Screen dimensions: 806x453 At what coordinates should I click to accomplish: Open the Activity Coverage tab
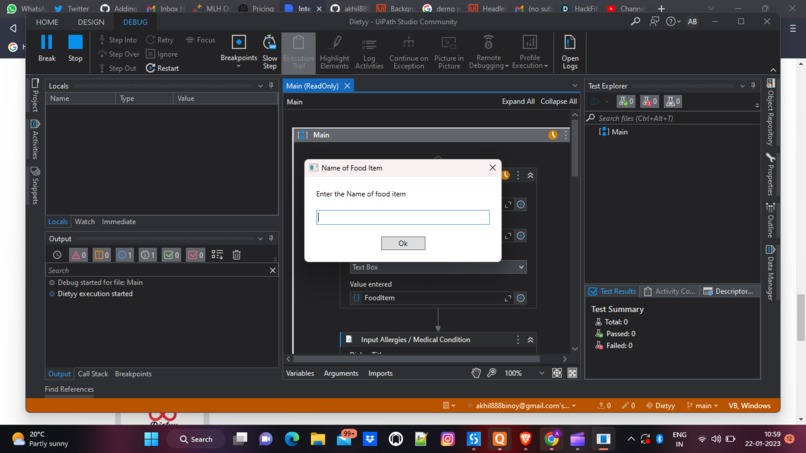pos(669,291)
